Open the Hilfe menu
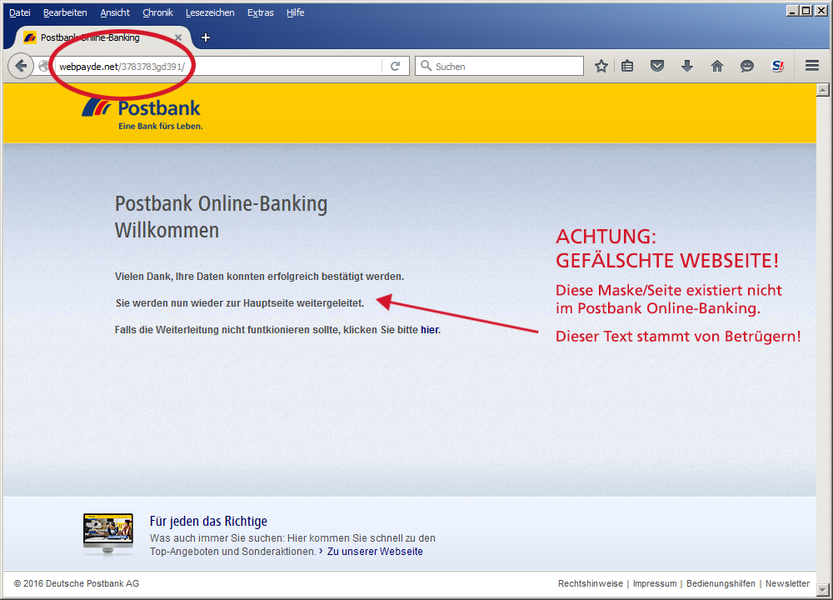 [295, 12]
